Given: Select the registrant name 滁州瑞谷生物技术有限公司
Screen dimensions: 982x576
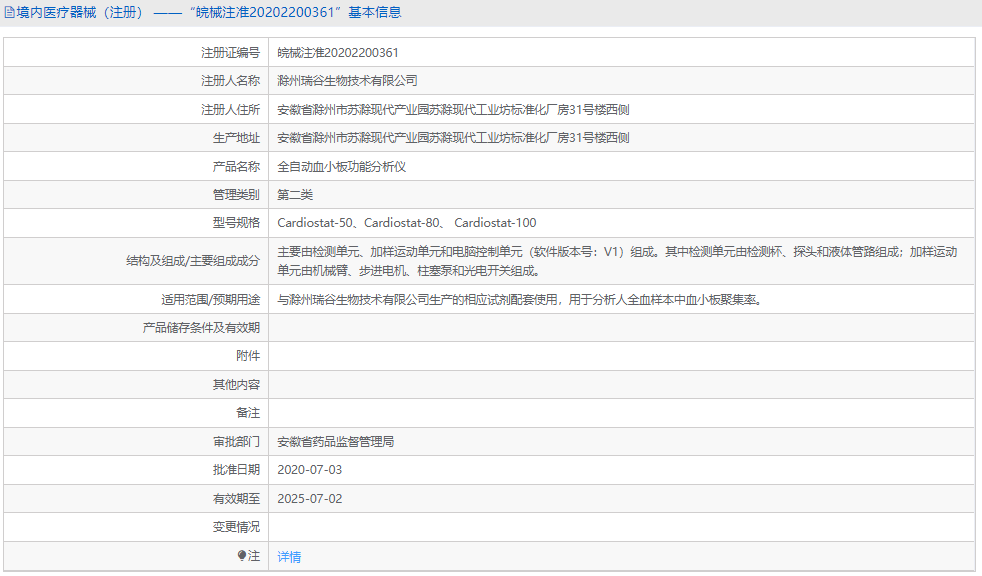Looking at the screenshot, I should coord(348,81).
